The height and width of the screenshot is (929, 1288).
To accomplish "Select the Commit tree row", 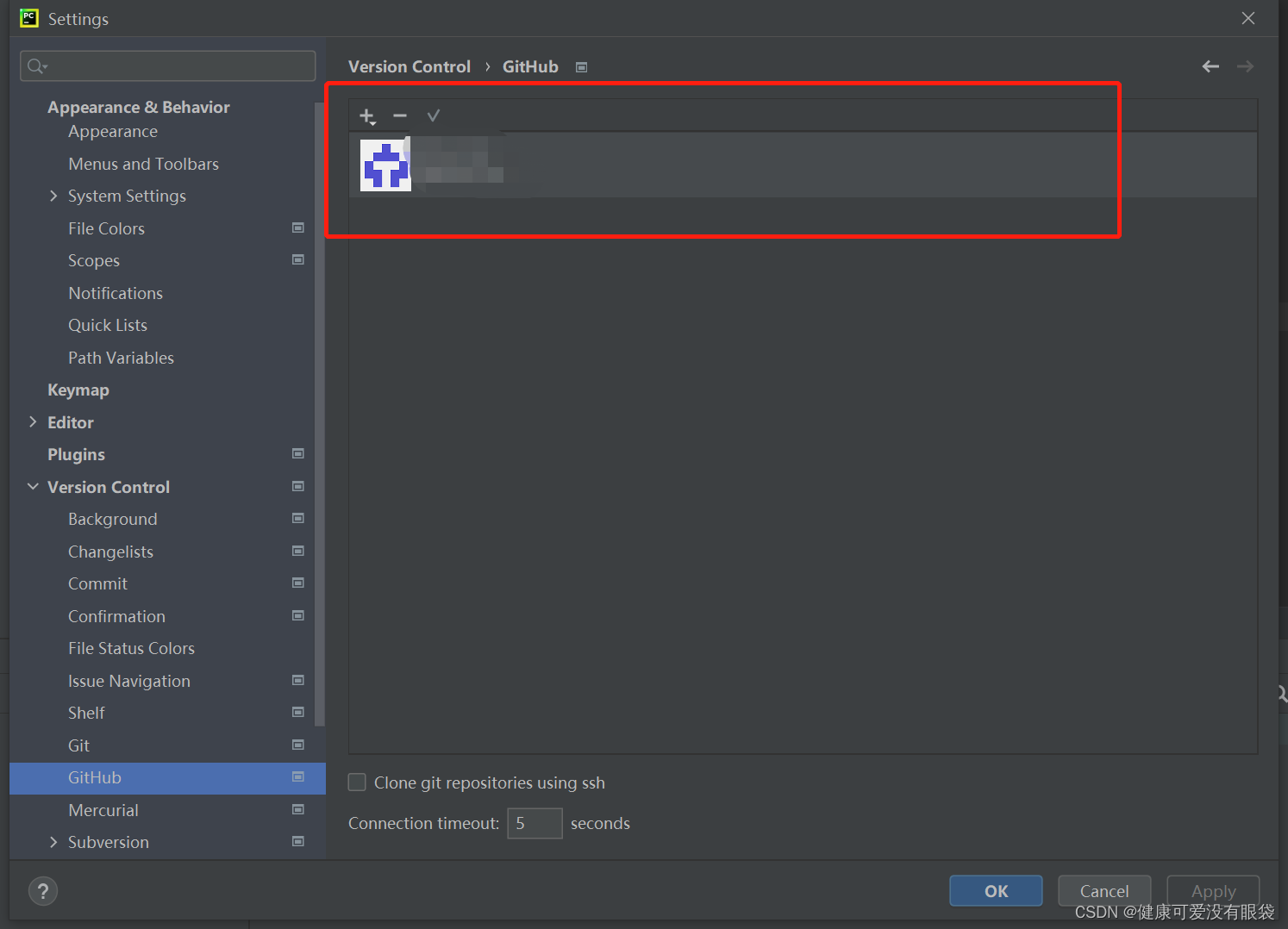I will (168, 583).
